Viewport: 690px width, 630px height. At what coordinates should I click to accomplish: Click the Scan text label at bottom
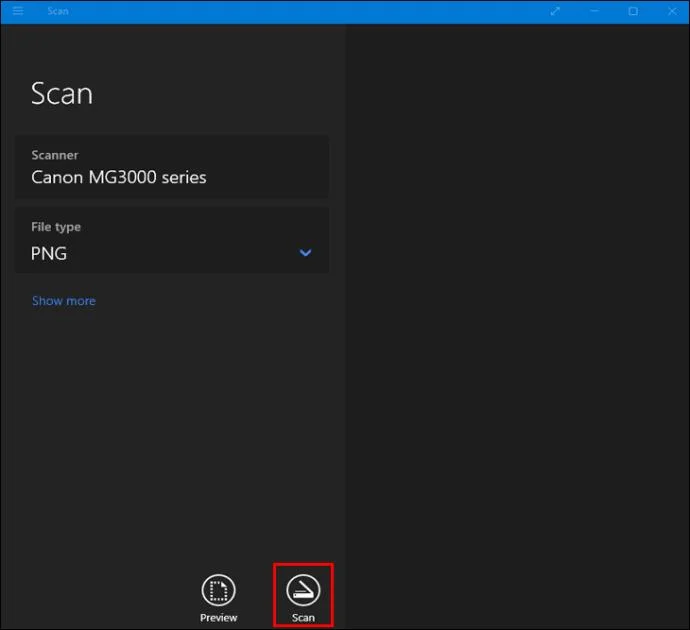coord(303,618)
